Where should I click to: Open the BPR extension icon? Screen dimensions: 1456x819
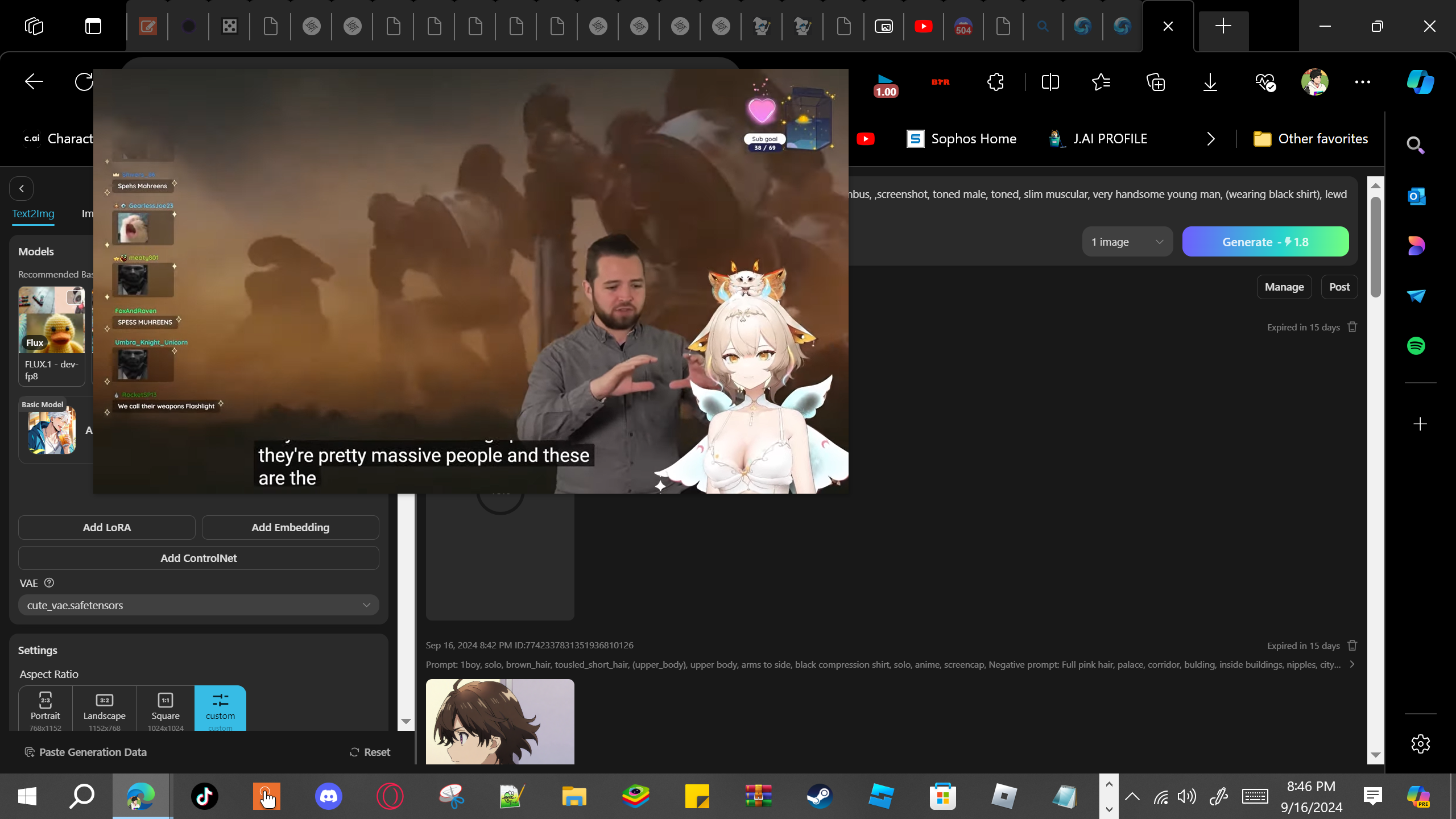click(941, 82)
